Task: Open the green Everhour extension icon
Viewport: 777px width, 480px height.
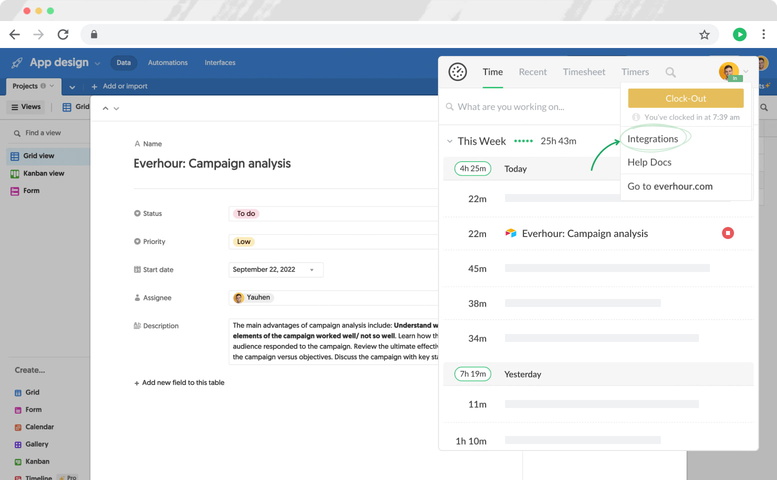Action: 739,34
